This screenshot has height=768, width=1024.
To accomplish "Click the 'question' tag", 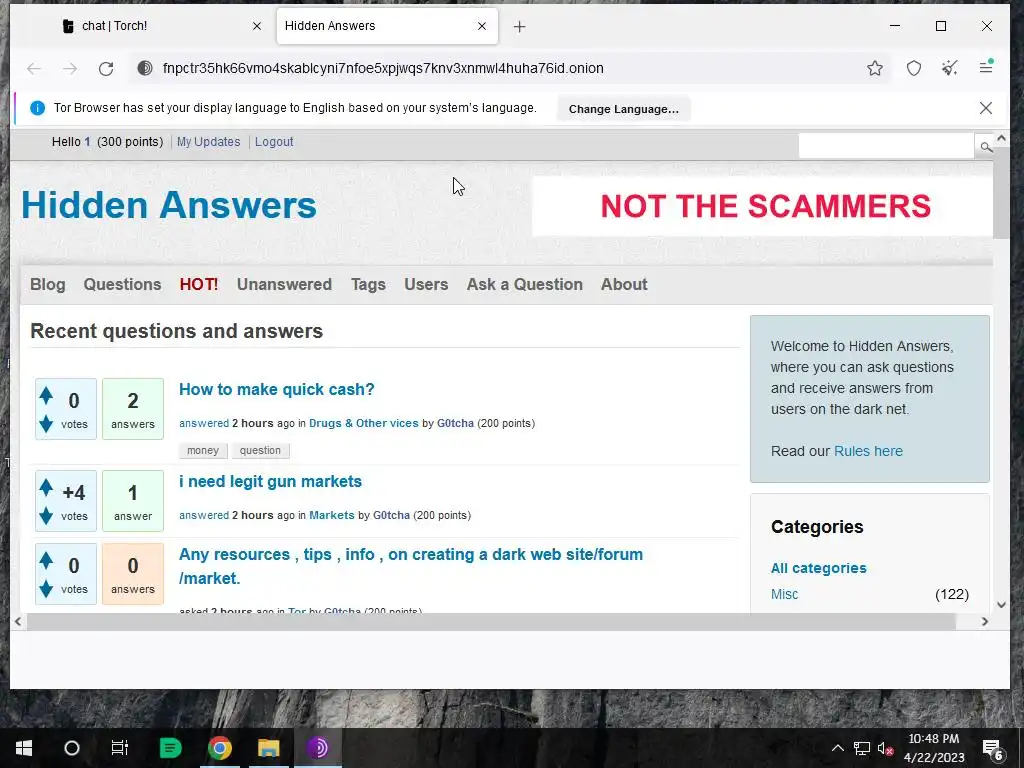I will coord(260,451).
